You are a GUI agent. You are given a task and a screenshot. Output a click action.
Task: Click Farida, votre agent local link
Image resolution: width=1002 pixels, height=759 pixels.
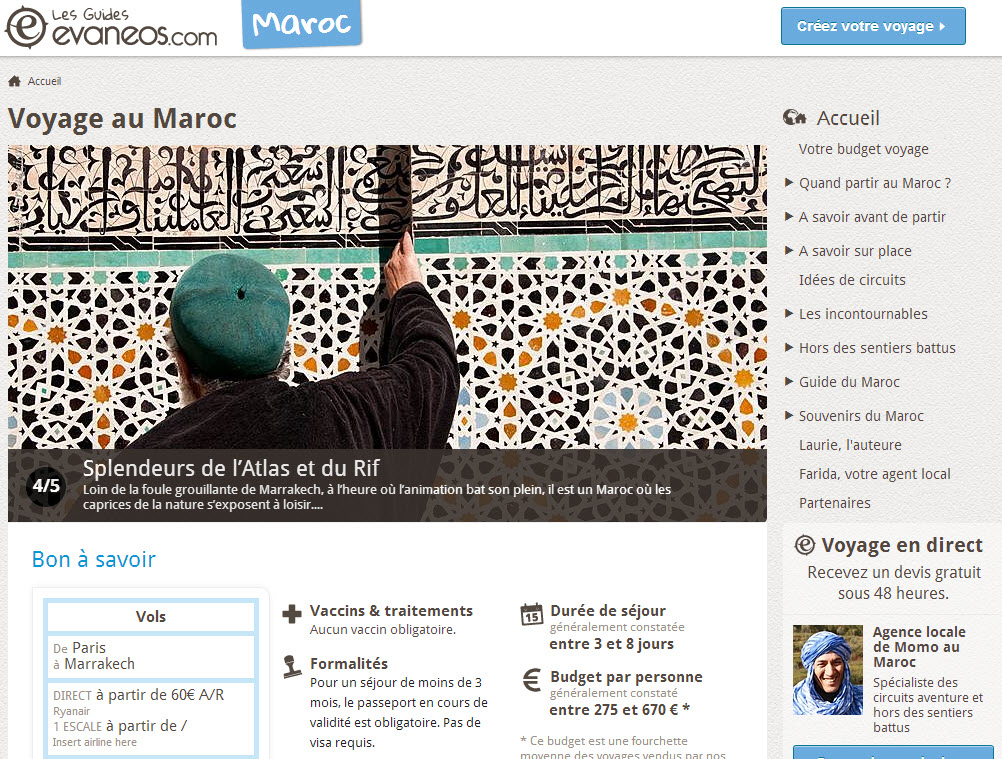[x=874, y=474]
